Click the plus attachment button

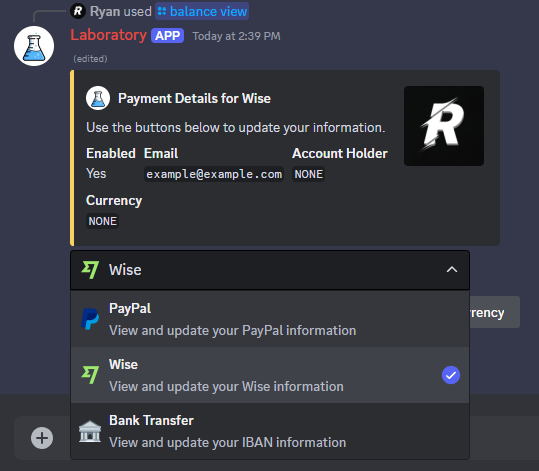click(42, 438)
